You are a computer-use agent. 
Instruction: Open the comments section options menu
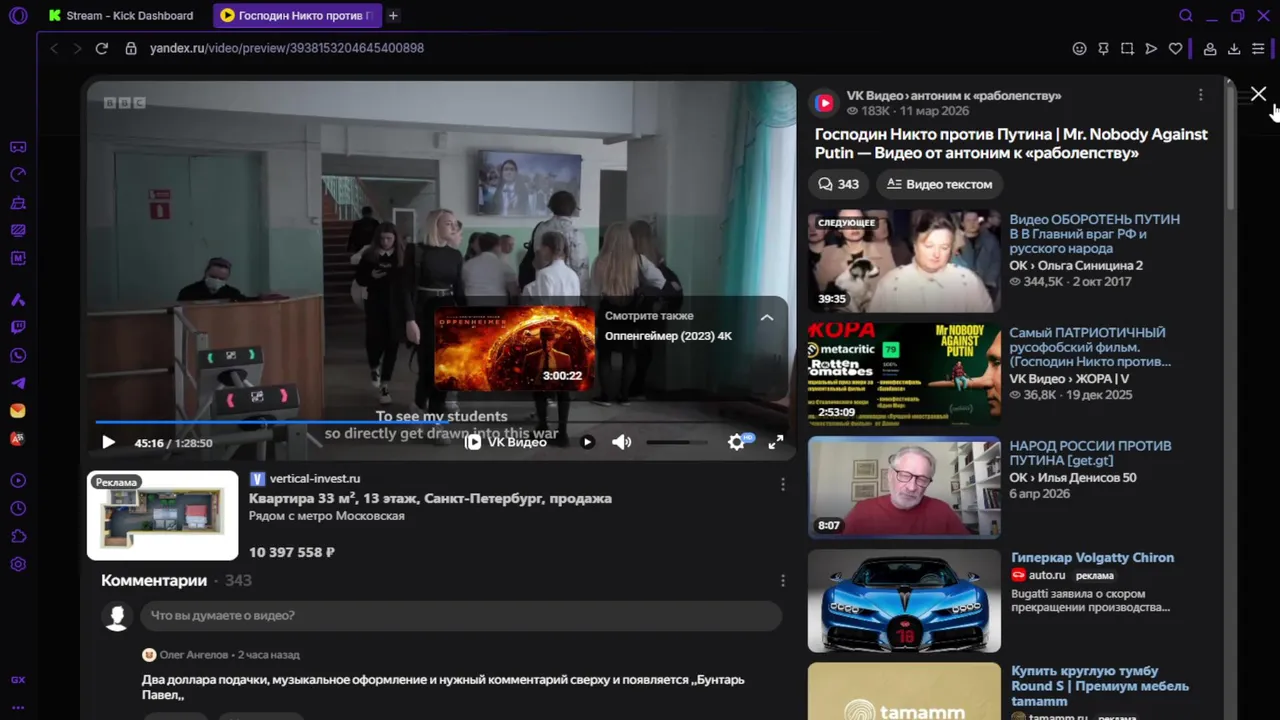[x=782, y=580]
